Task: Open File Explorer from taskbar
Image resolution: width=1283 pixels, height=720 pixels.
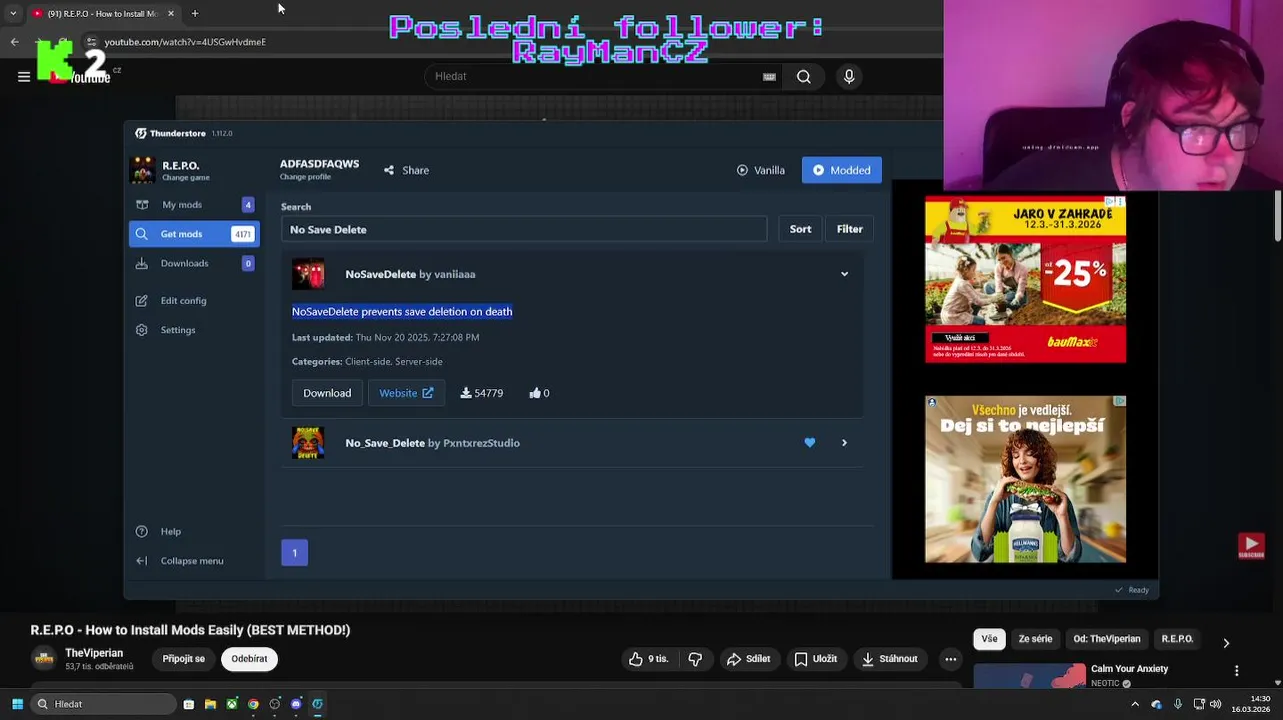Action: (210, 704)
